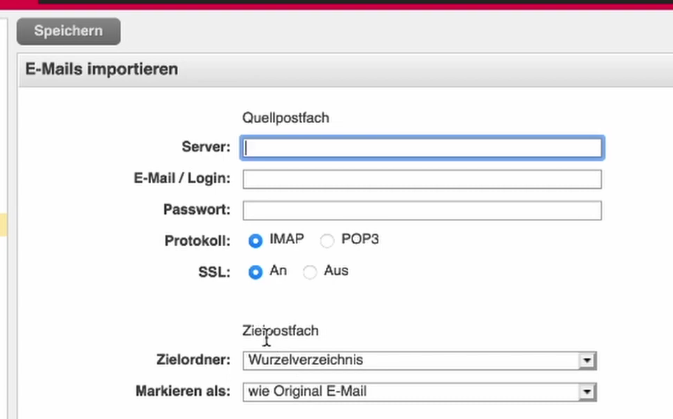This screenshot has height=419, width=673.
Task: Select the POP3 protocol radio button
Action: pos(327,241)
